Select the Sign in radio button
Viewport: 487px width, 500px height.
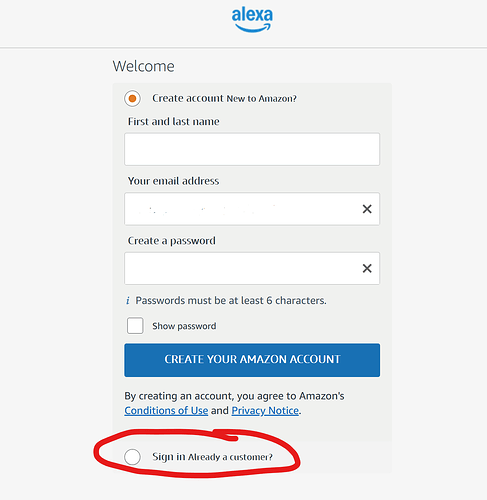click(x=132, y=457)
